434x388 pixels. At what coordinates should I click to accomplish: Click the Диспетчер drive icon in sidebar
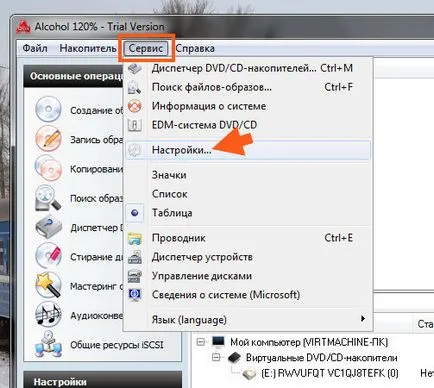coord(49,227)
